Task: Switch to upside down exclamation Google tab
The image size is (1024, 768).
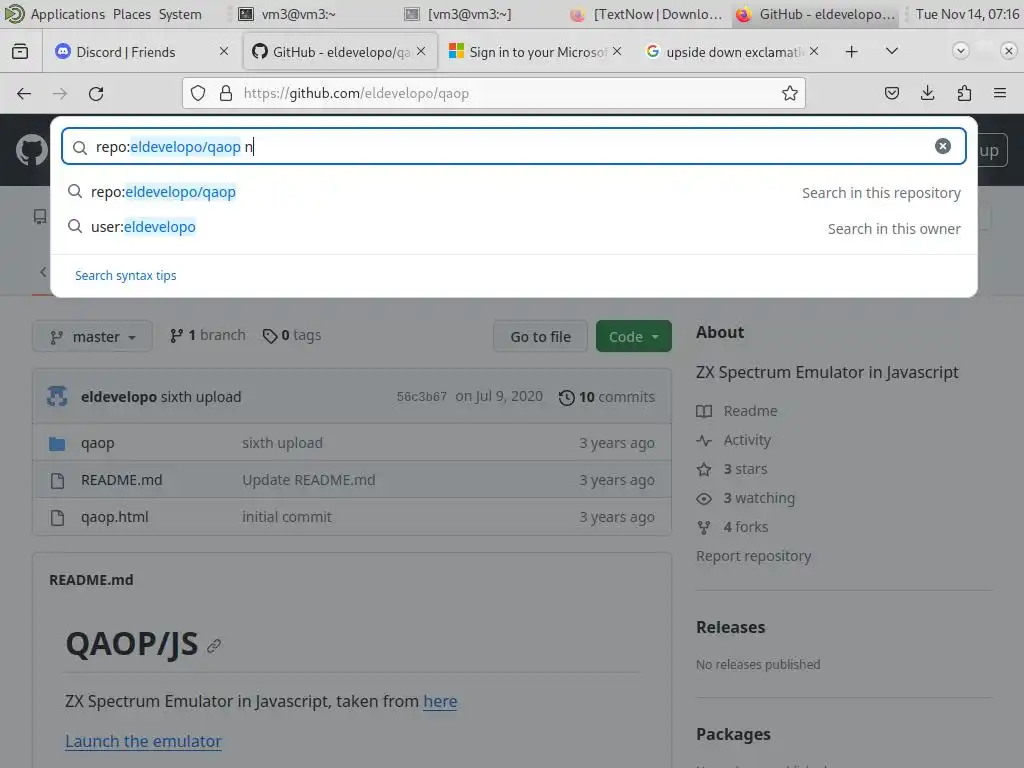Action: (x=731, y=52)
